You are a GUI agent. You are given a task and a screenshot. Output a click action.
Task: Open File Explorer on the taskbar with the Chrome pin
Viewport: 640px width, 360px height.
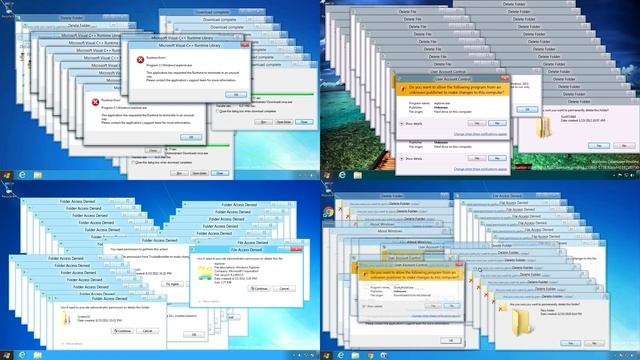(x=356, y=356)
